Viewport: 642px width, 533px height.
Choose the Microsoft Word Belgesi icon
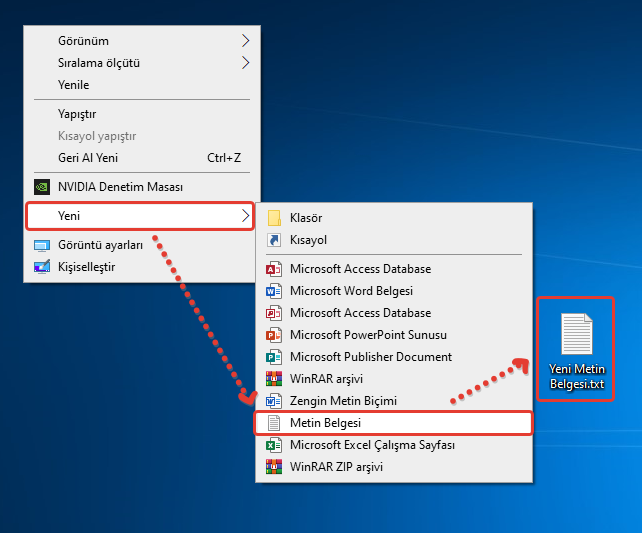274,291
